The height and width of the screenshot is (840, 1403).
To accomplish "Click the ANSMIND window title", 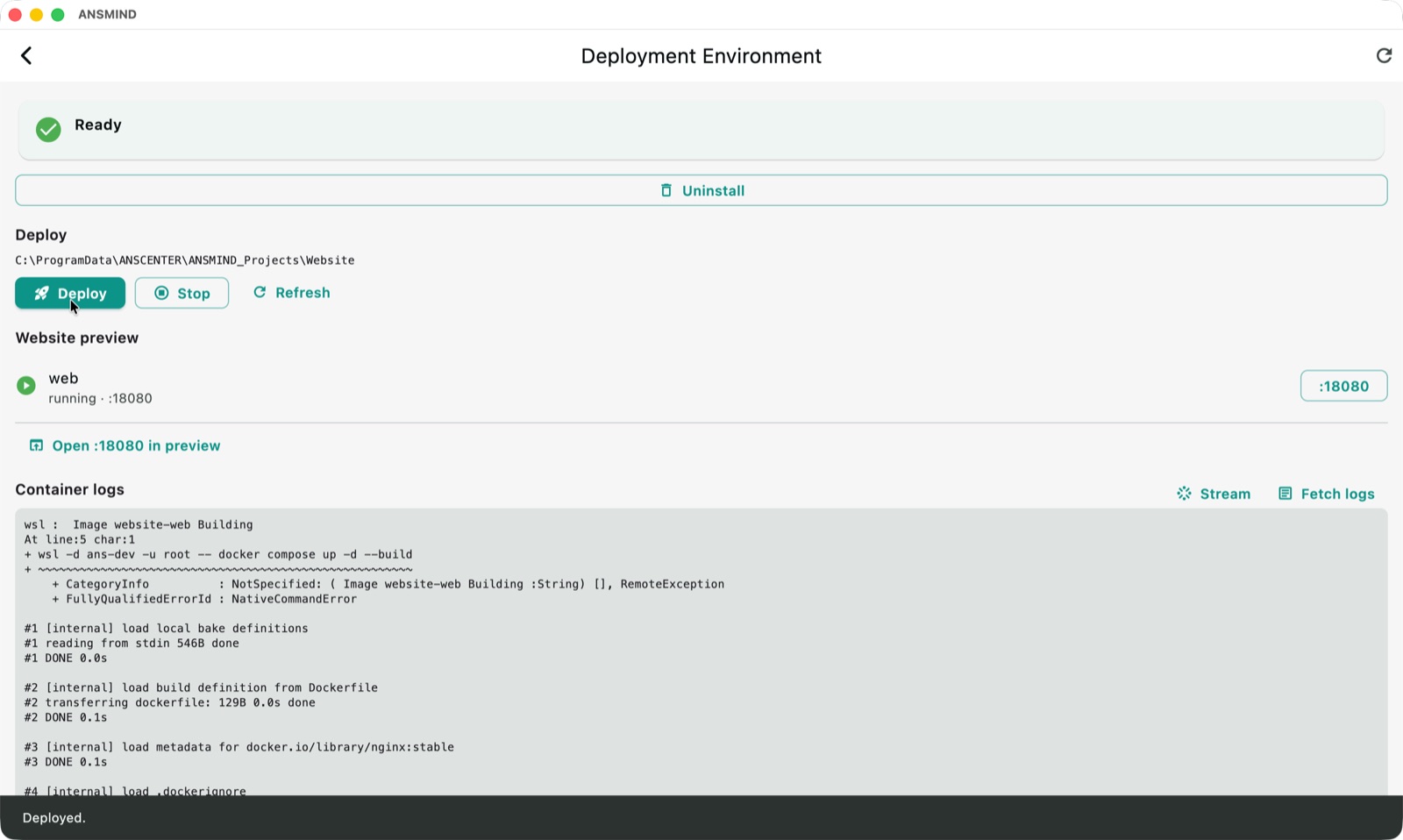I will (107, 14).
